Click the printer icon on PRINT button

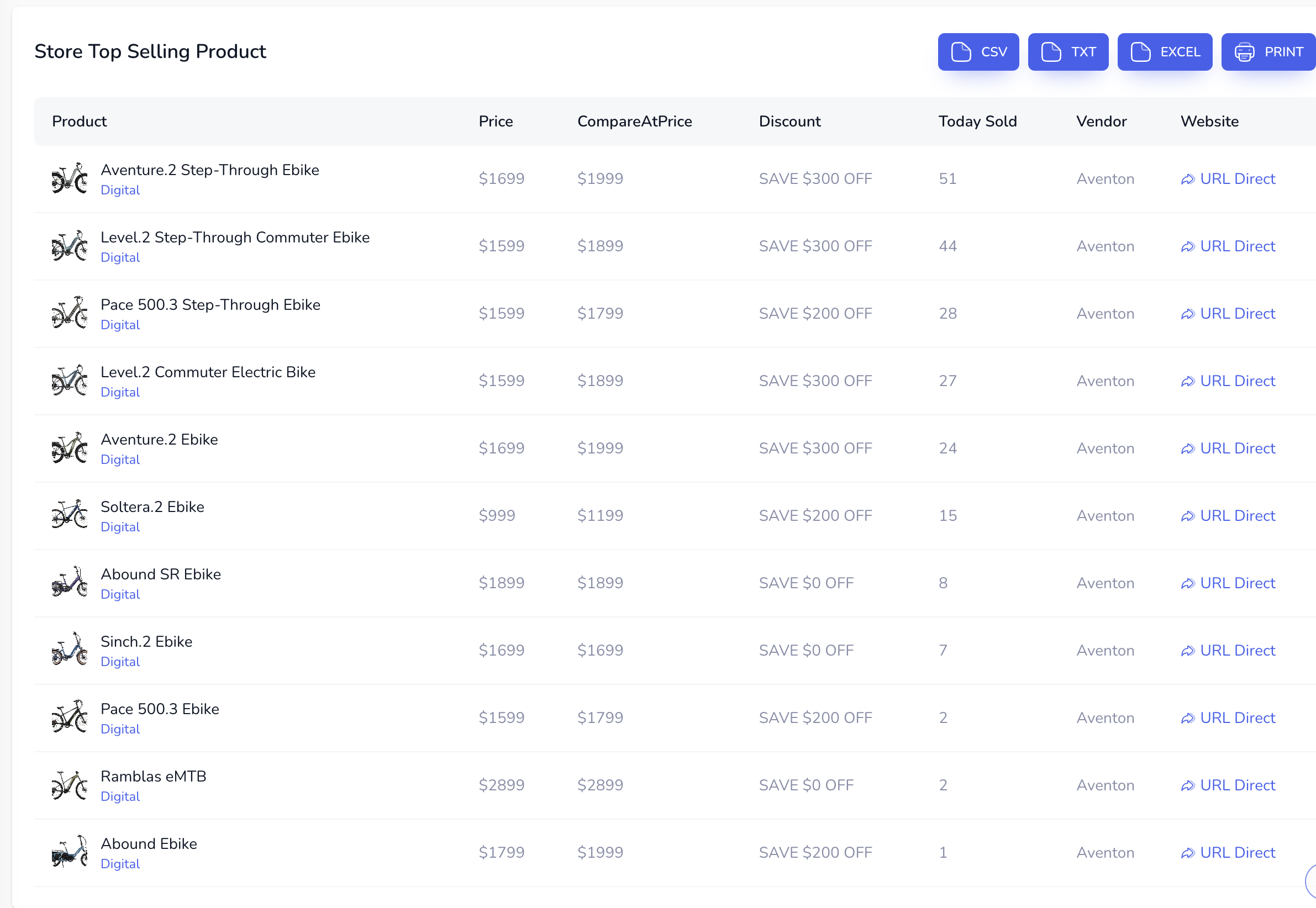click(1244, 51)
